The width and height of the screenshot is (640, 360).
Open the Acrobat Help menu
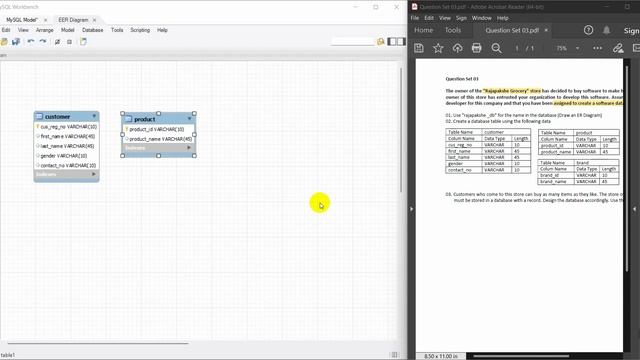point(502,18)
